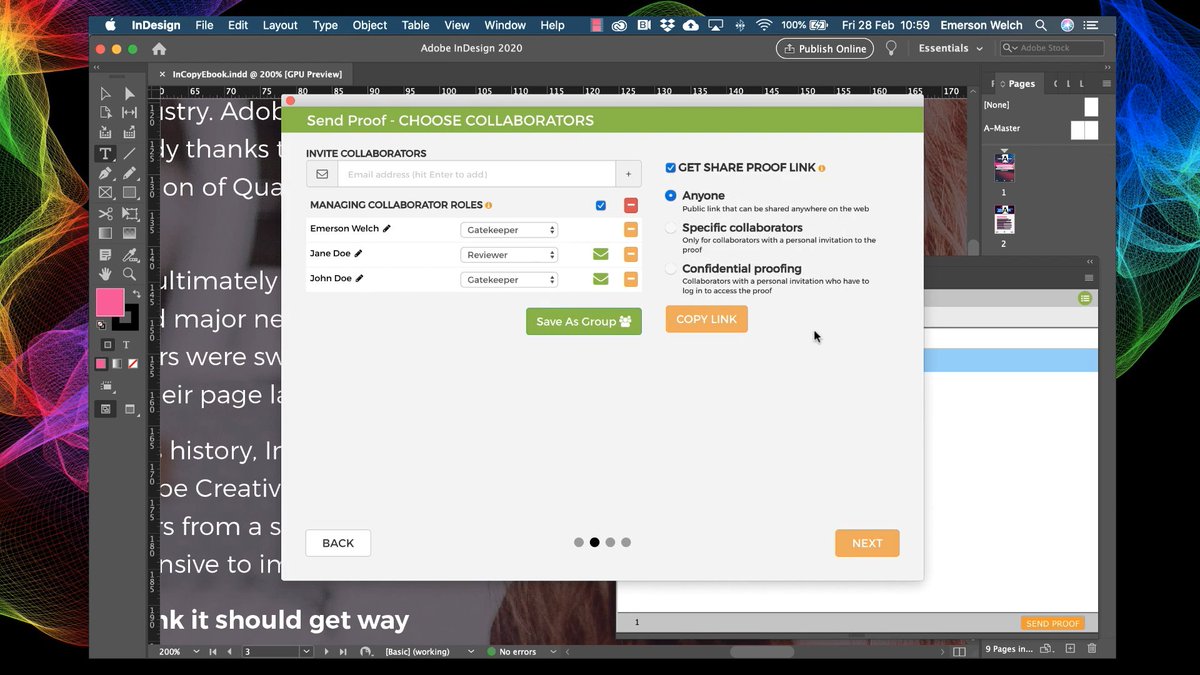The height and width of the screenshot is (675, 1200).
Task: Select the Anyone radio option
Action: click(671, 196)
